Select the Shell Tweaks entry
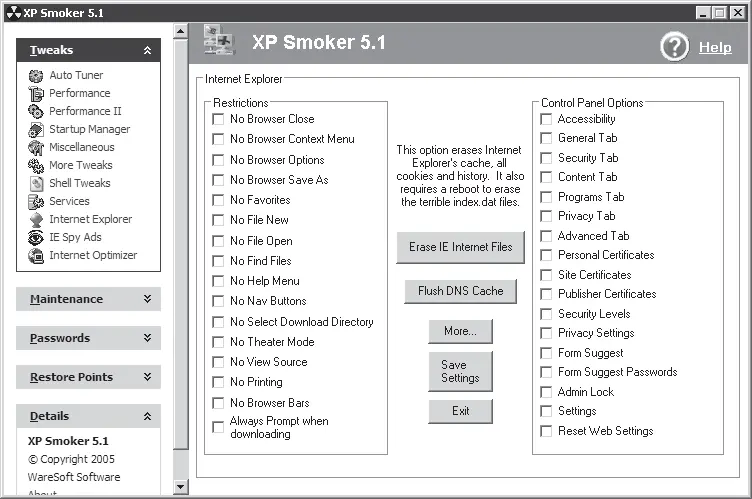Screen dimensions: 752x499 pyautogui.click(x=80, y=183)
